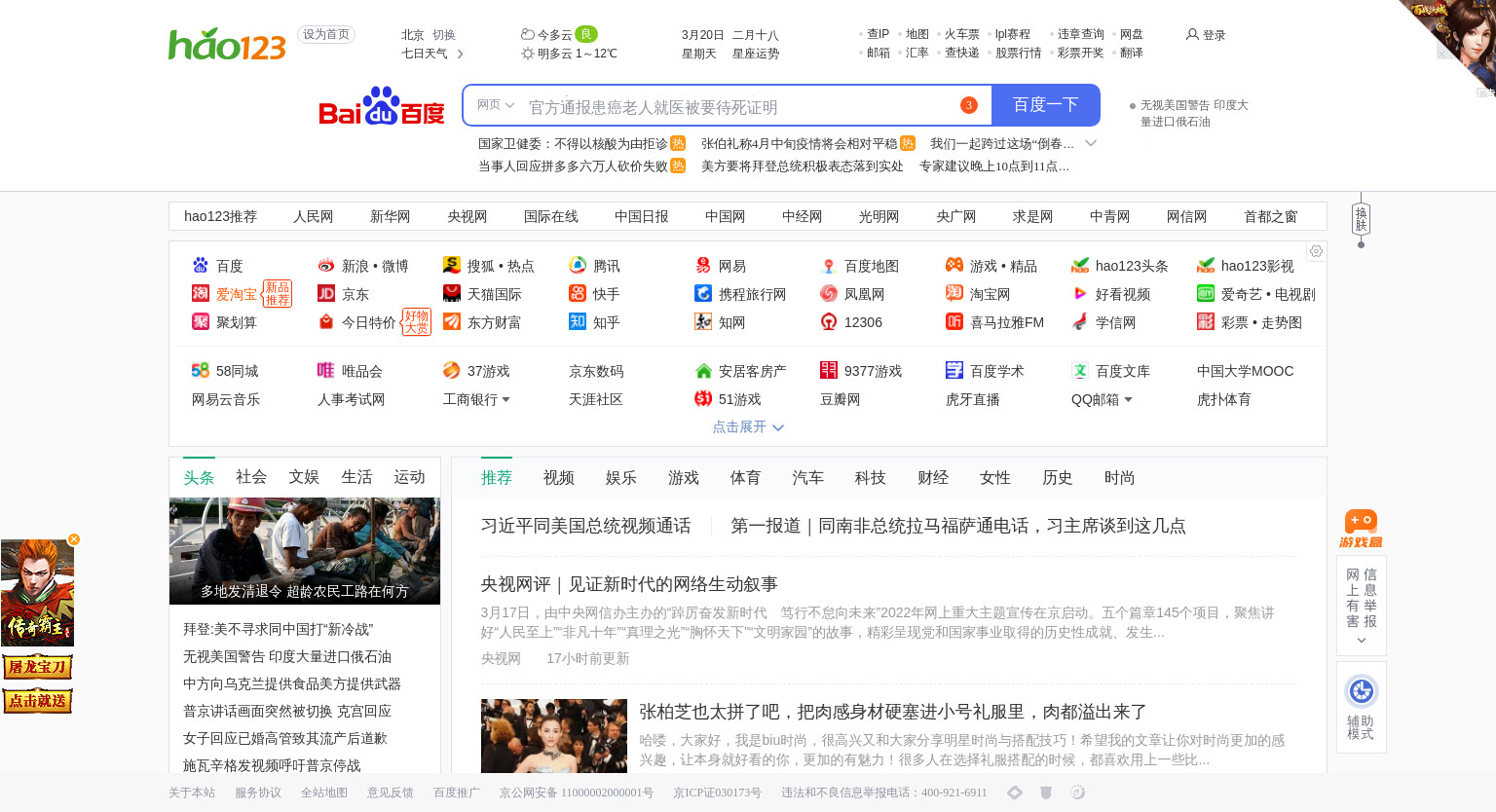Image resolution: width=1496 pixels, height=812 pixels.
Task: Open the 人民网 link
Action: coord(314,216)
